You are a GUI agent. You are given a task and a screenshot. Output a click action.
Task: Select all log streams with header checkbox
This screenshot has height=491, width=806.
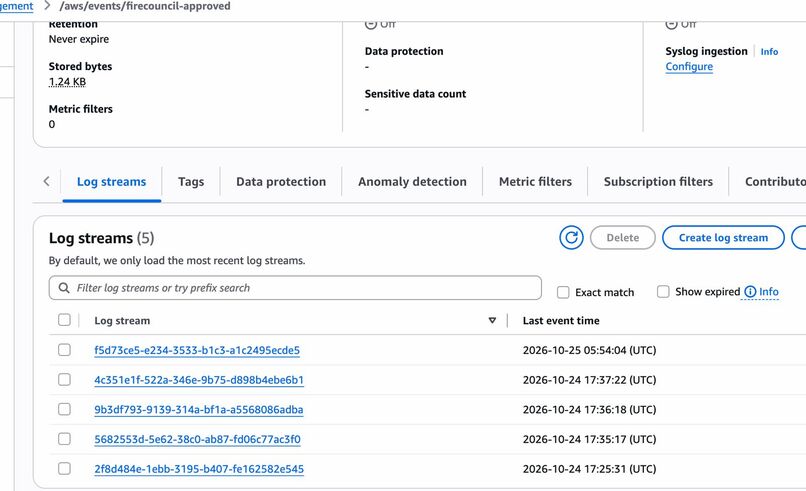64,320
